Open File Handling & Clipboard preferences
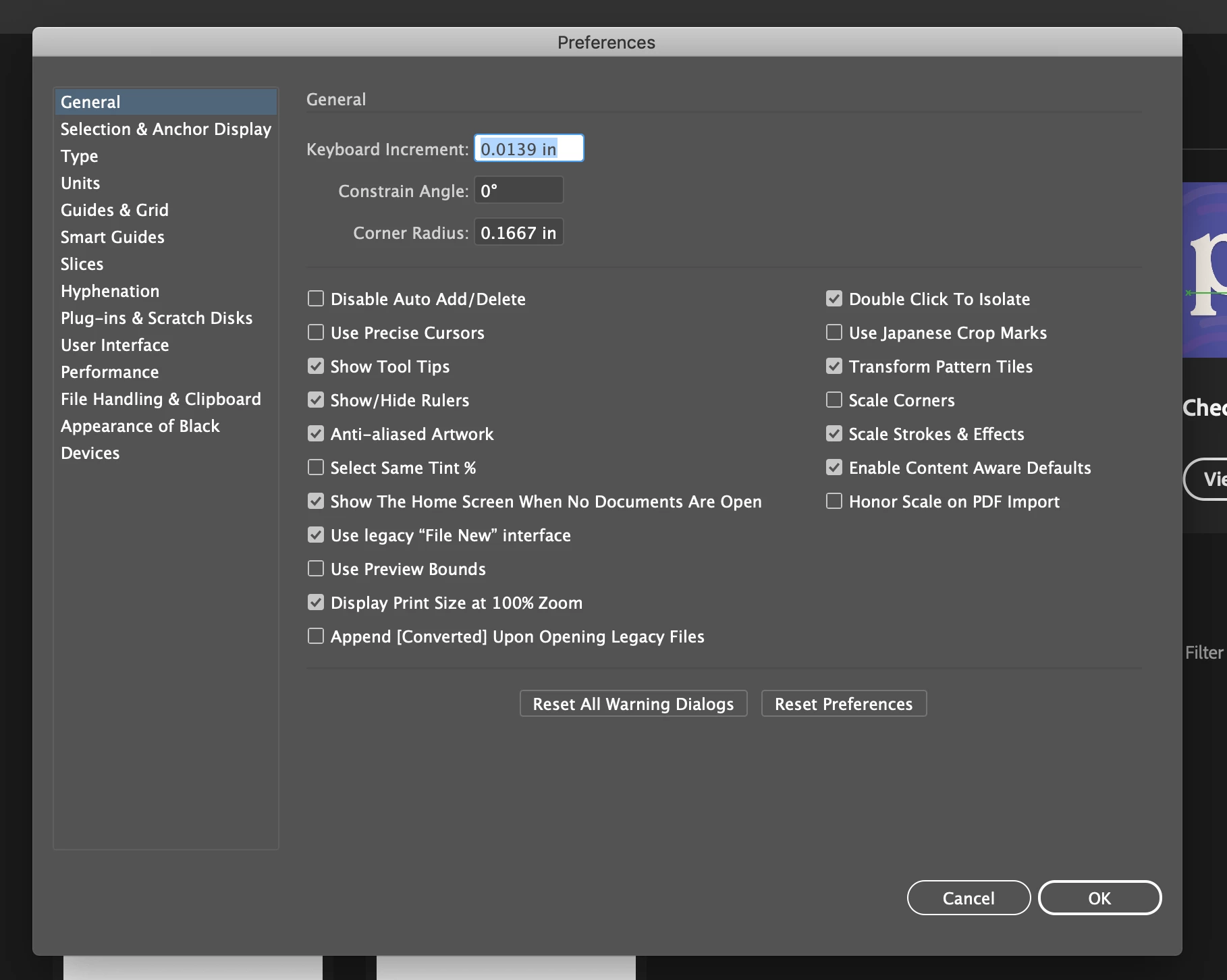 [x=165, y=399]
